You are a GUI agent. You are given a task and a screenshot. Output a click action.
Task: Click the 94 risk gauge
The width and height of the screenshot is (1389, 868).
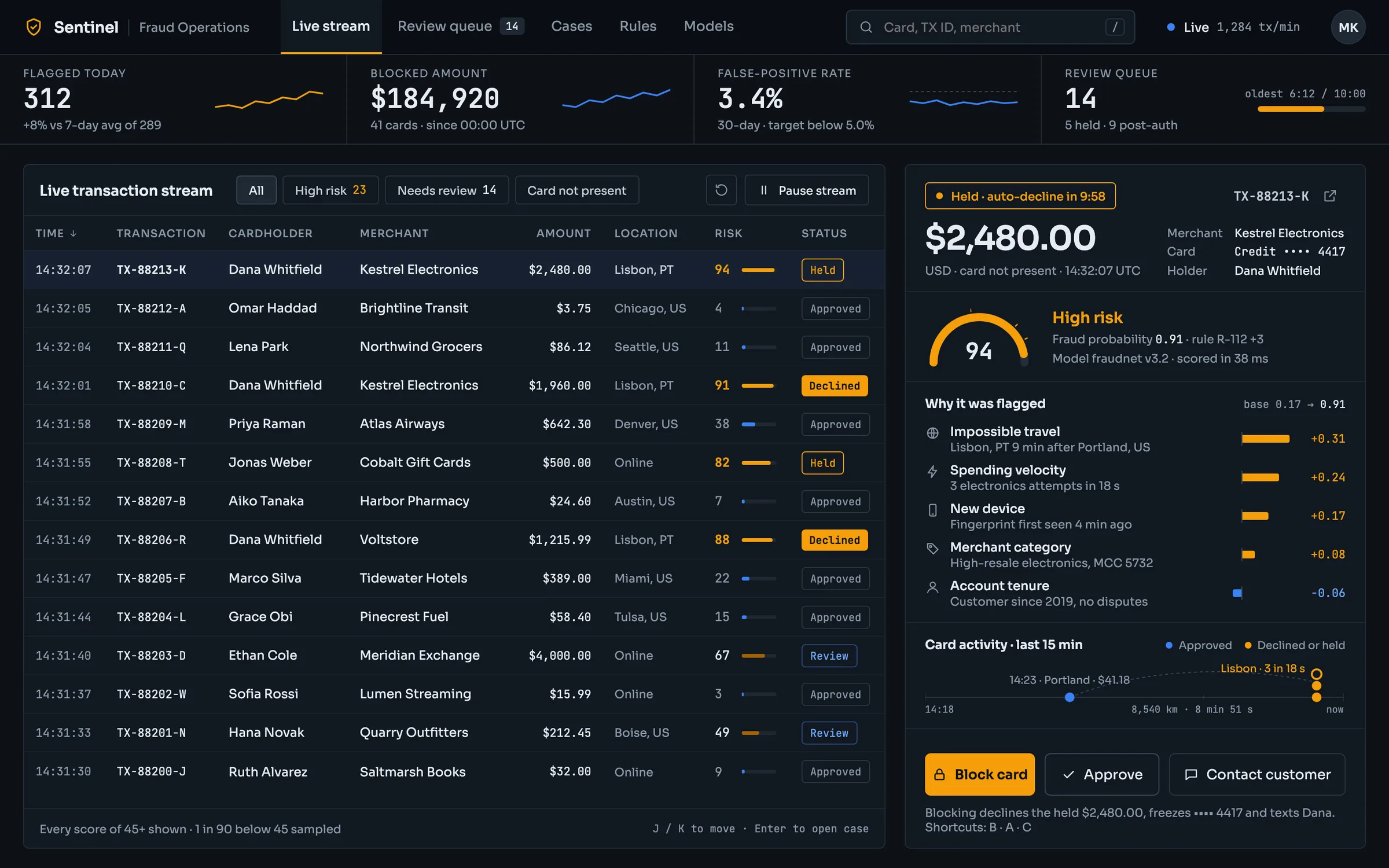(979, 340)
